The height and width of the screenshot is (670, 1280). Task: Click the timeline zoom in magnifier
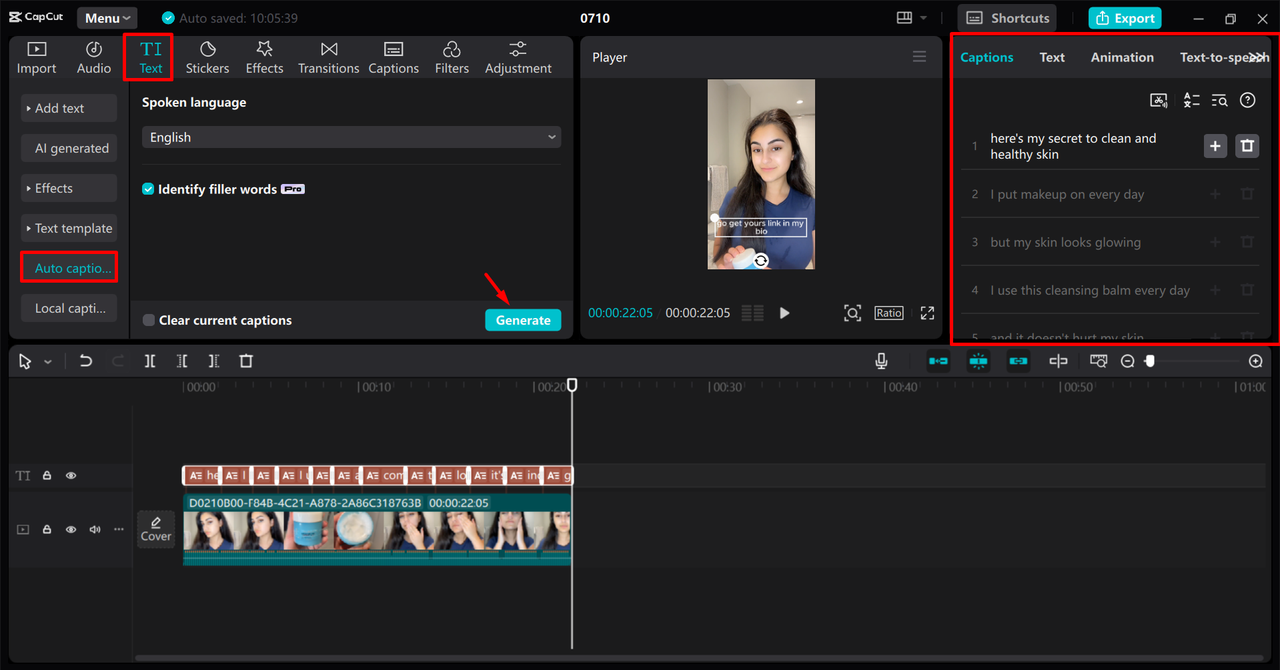(1256, 361)
